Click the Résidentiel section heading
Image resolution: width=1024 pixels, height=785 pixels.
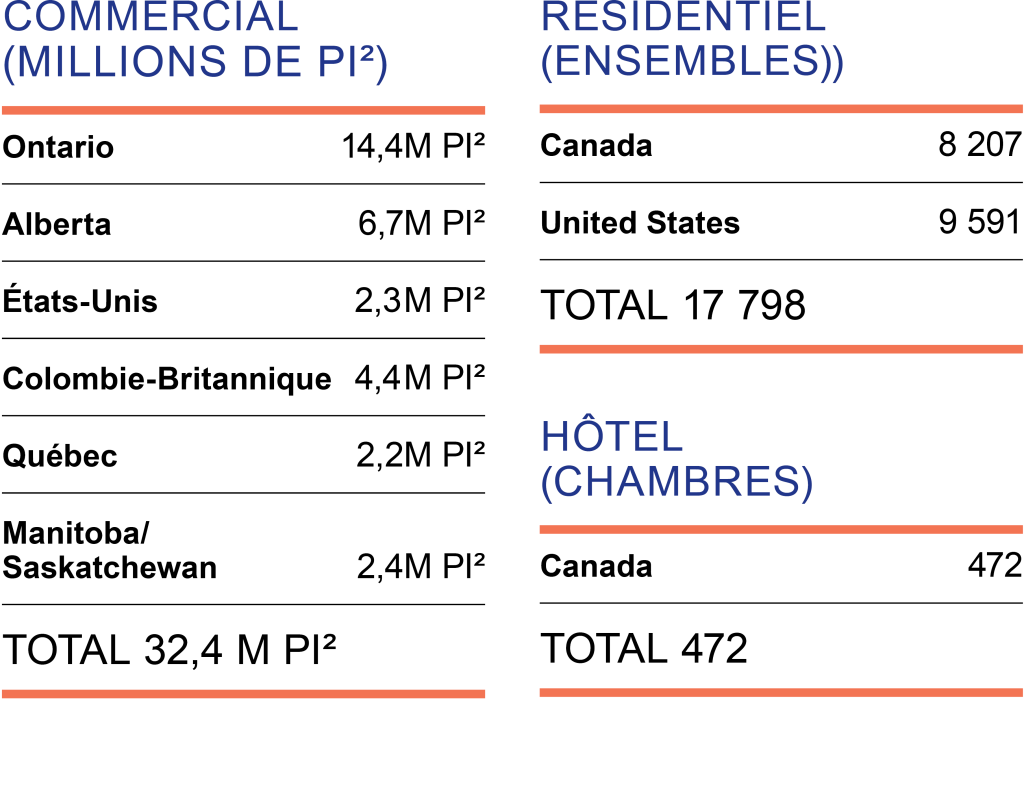pos(692,40)
